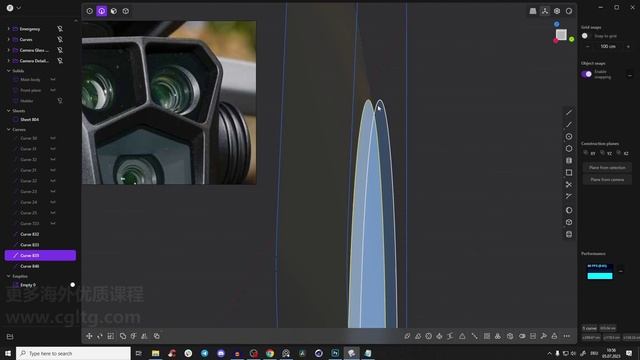Toggle the Enable snapping switch
Viewport: 640px width, 360px height.
(587, 74)
